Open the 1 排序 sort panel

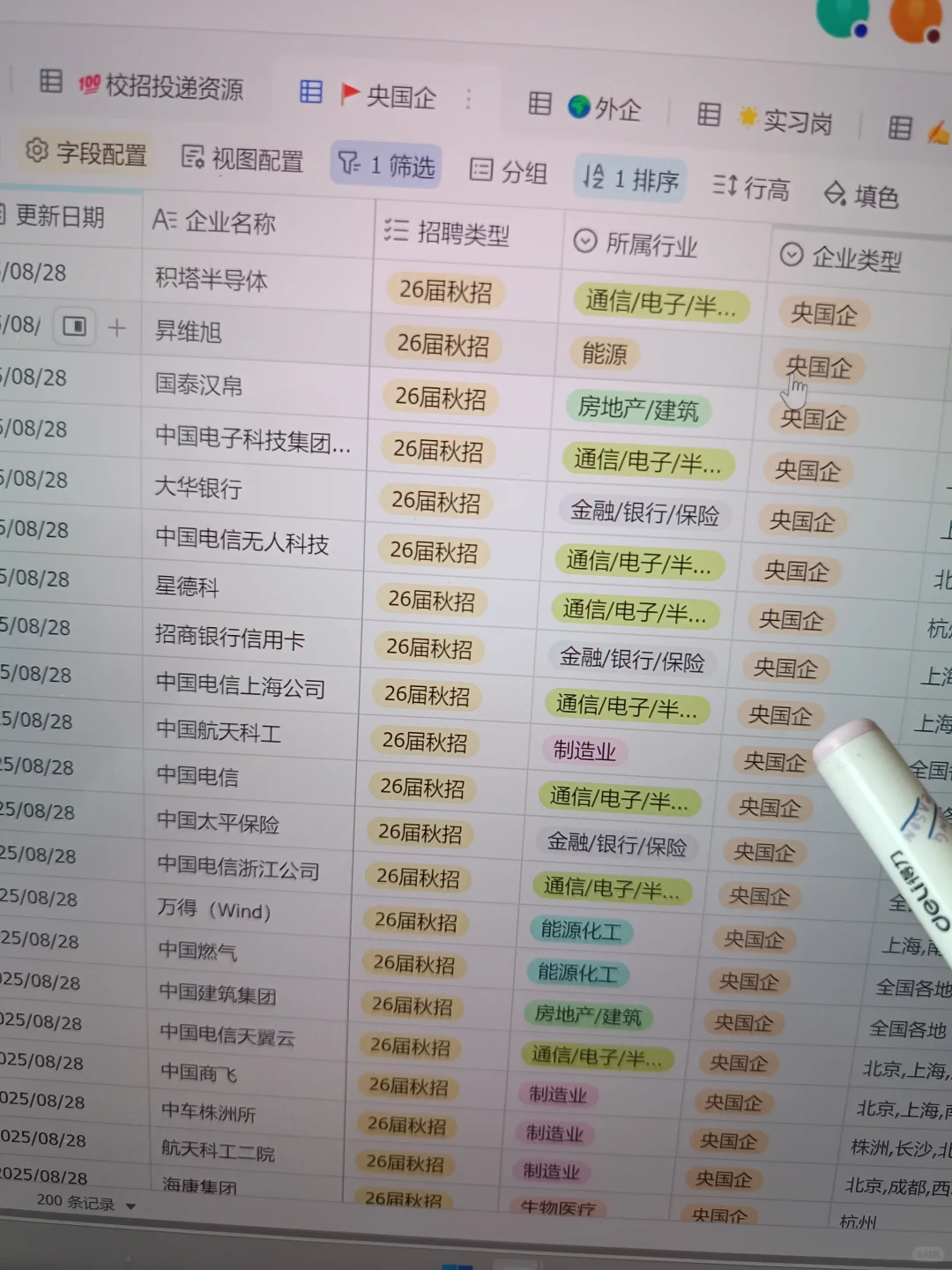pos(630,179)
